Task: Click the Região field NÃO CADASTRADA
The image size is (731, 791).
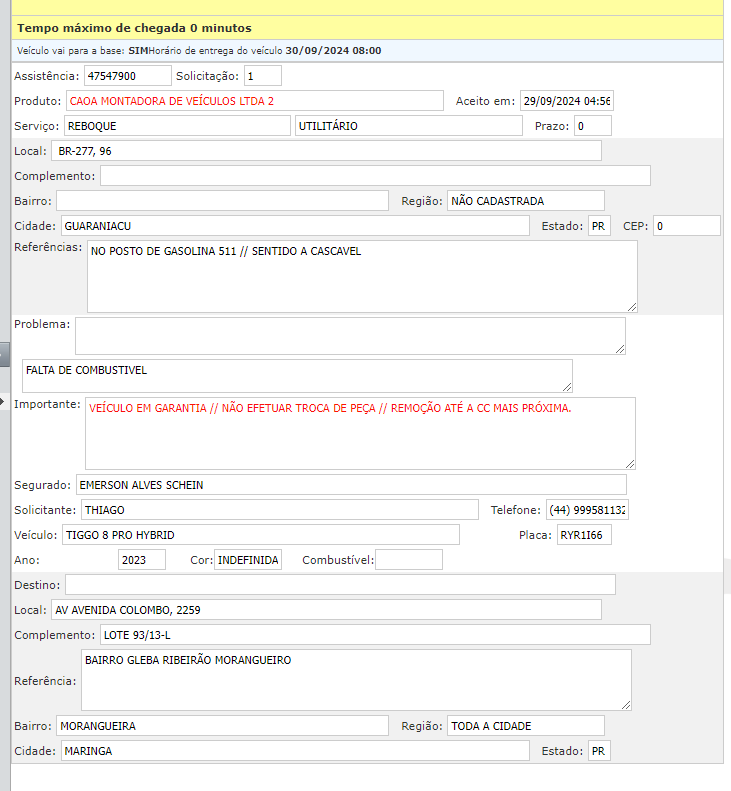Action: point(526,201)
